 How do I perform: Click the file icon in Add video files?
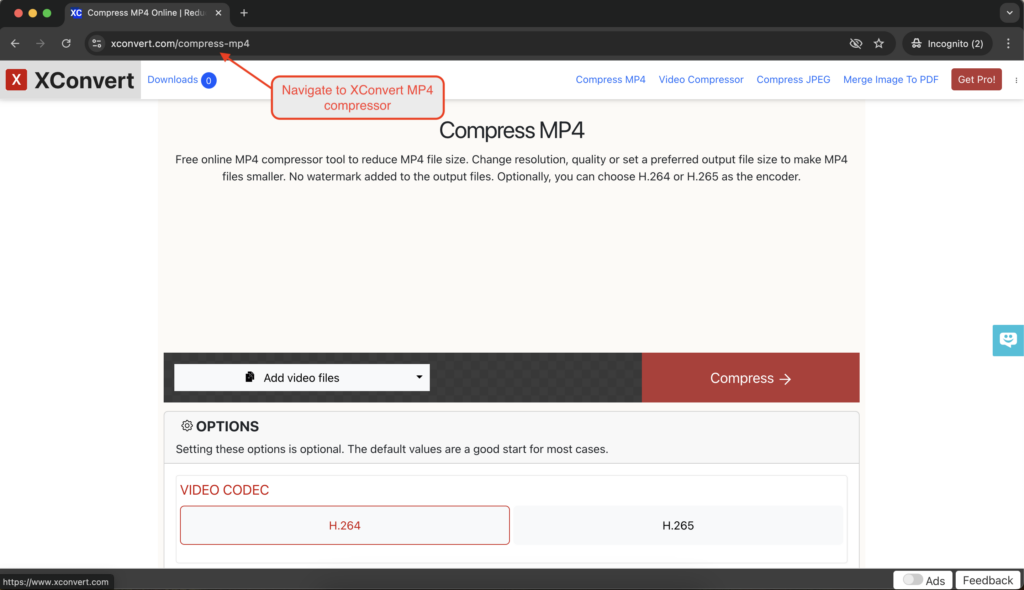click(249, 377)
